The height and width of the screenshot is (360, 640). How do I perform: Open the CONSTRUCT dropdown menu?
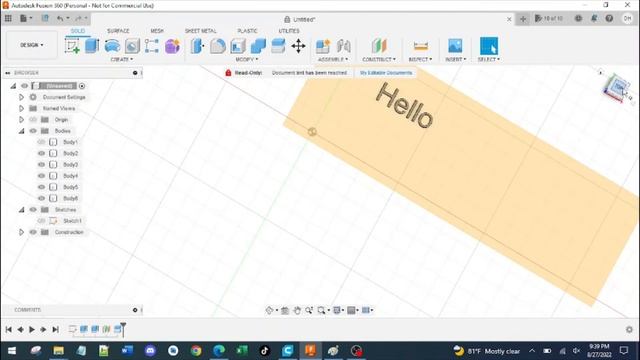pyautogui.click(x=379, y=59)
